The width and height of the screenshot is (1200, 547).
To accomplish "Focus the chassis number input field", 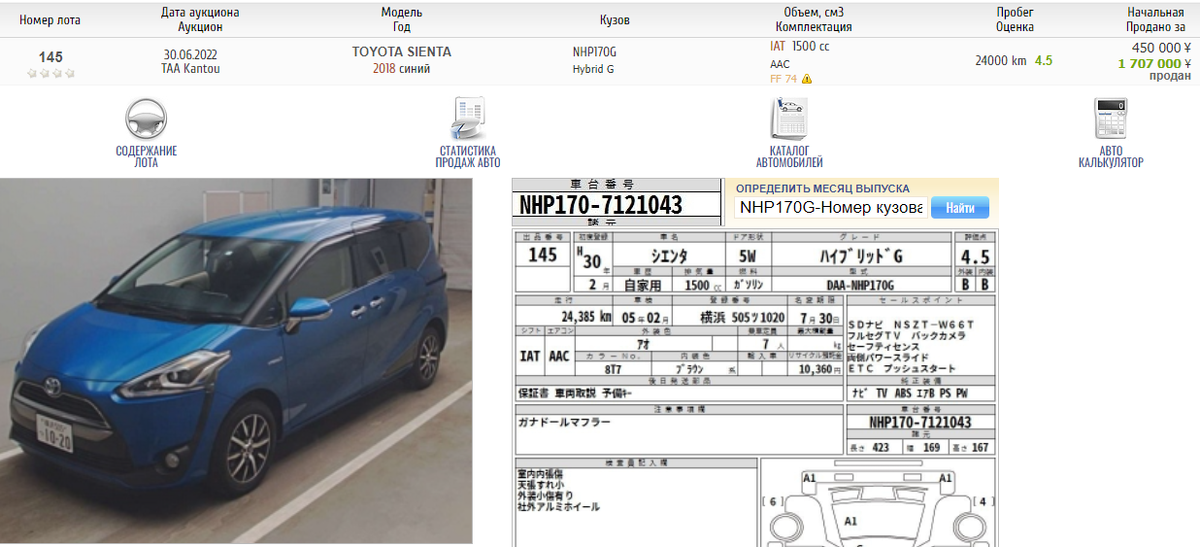I will tap(830, 208).
